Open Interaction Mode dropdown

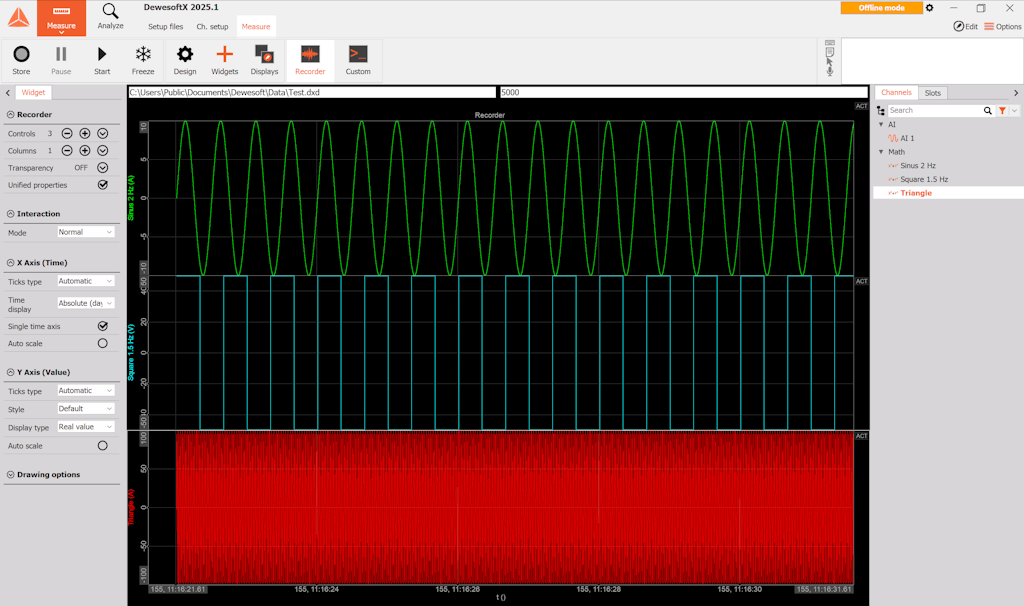[x=86, y=232]
